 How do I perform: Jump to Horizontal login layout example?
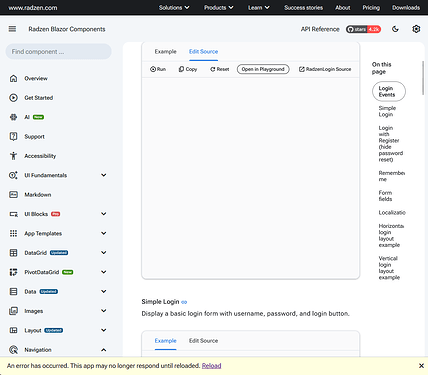[x=391, y=235]
